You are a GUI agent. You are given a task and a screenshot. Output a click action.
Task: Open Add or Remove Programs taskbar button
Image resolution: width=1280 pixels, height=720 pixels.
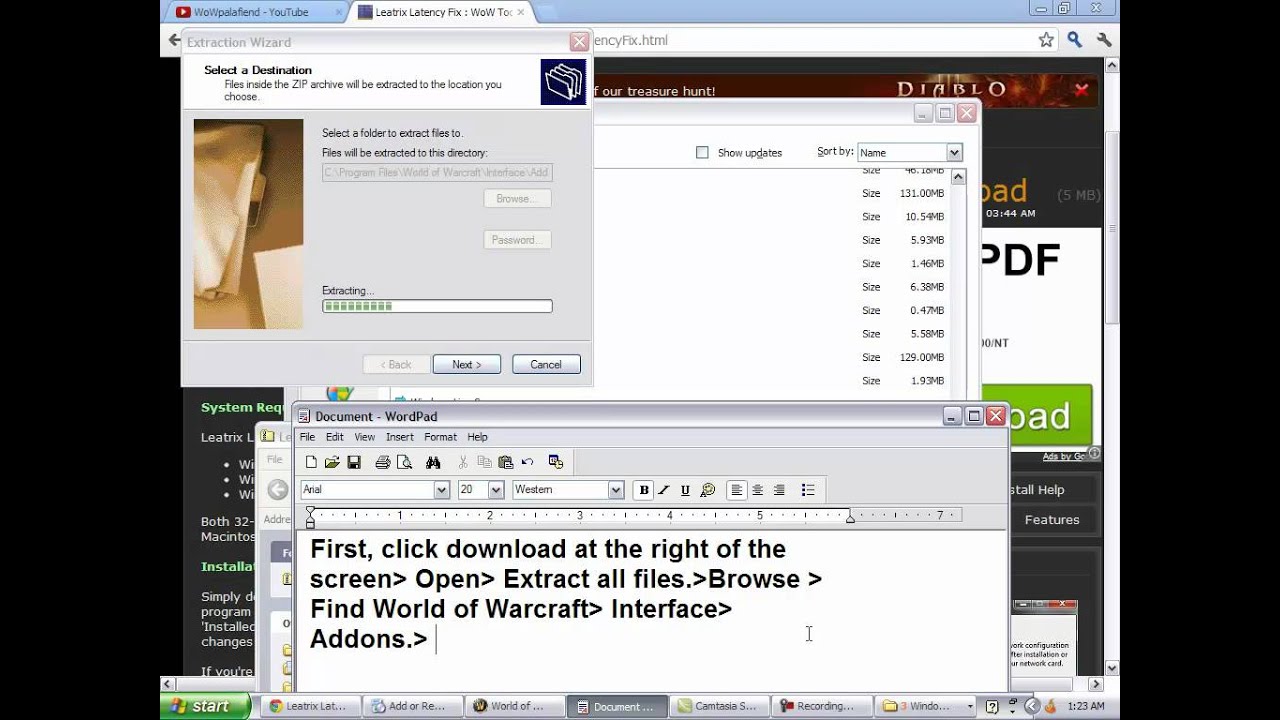pyautogui.click(x=412, y=706)
